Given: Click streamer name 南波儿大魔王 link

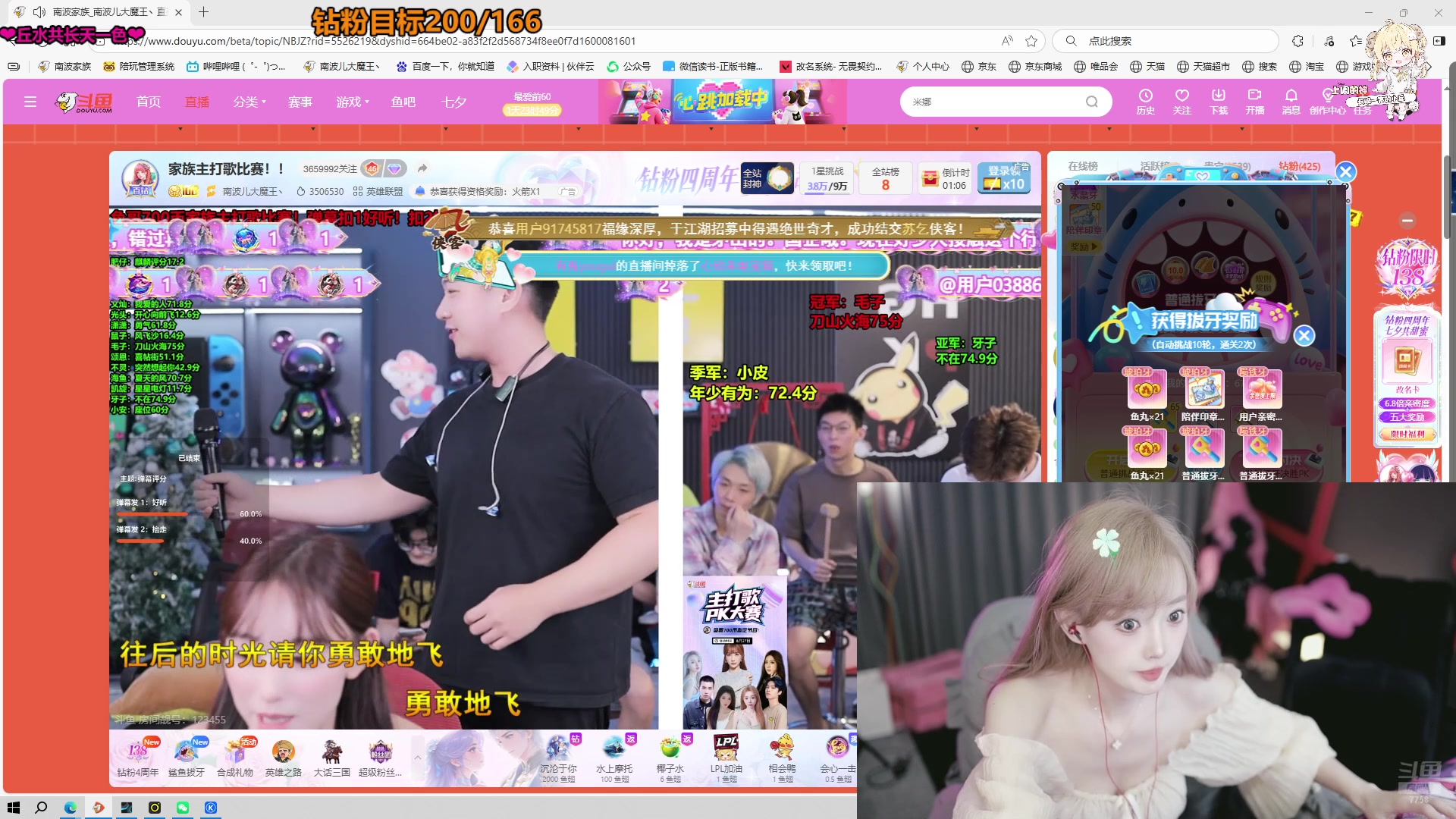Looking at the screenshot, I should (252, 192).
